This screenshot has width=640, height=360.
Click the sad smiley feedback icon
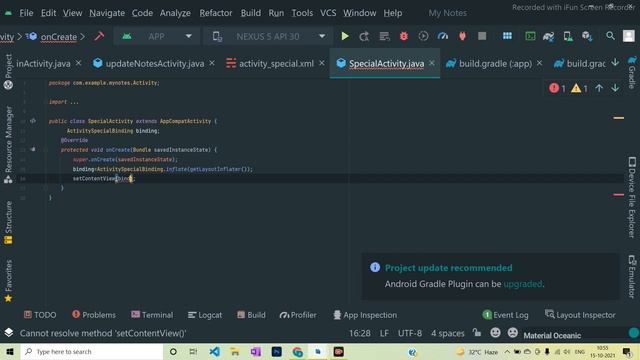pyautogui.click(x=513, y=333)
